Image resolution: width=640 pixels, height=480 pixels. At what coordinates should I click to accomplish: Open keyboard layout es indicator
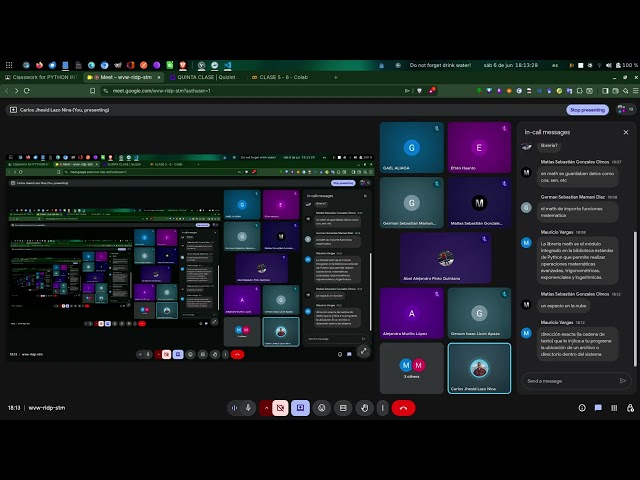555,65
